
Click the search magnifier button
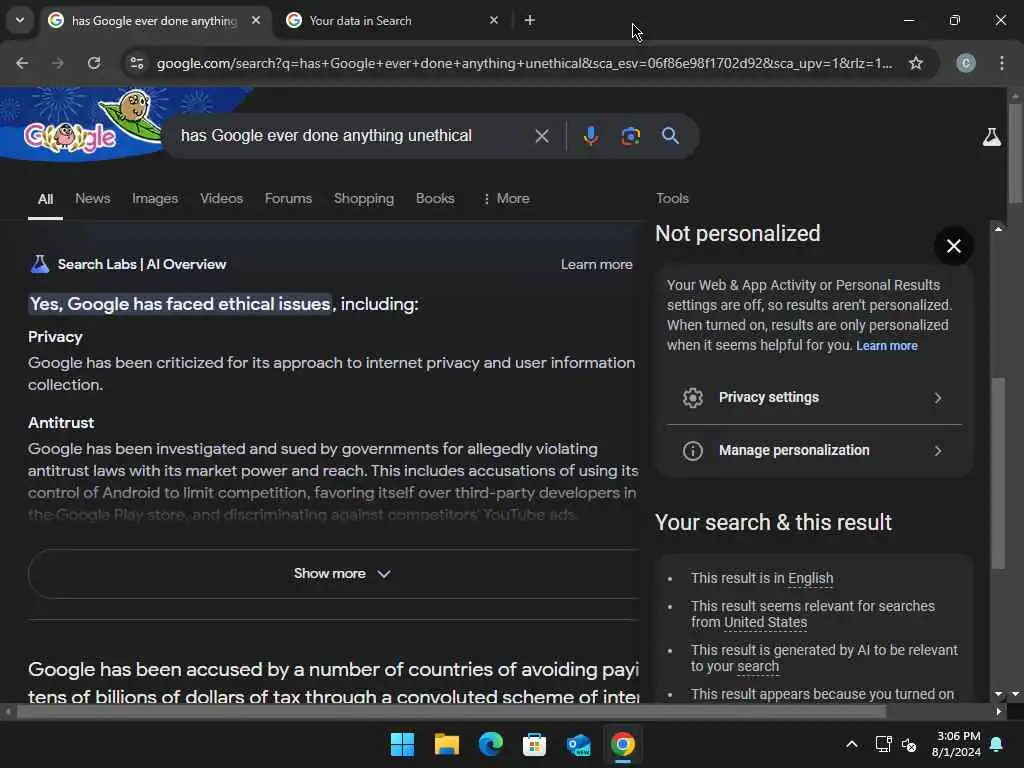[x=670, y=136]
